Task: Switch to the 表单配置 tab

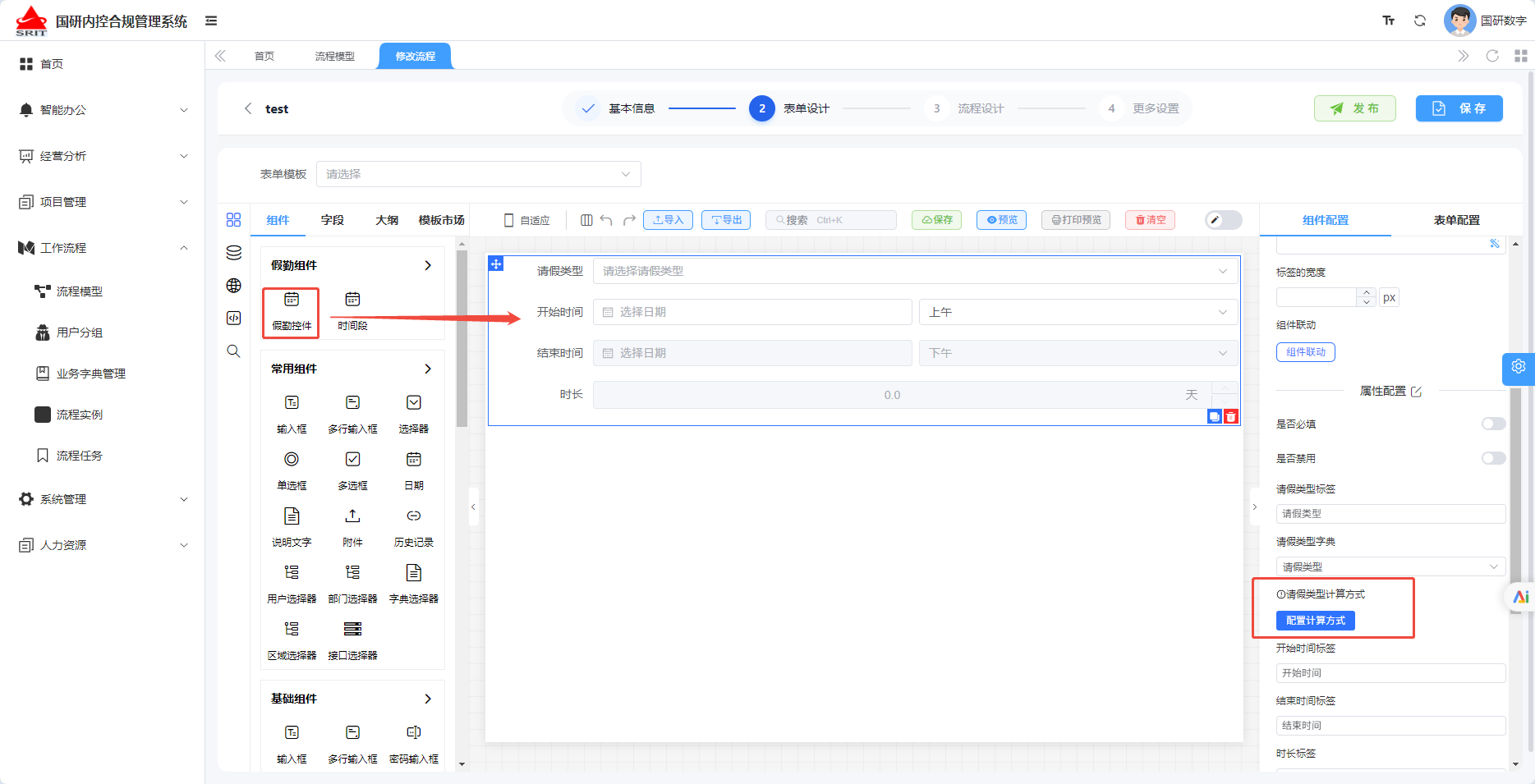Action: (1456, 220)
